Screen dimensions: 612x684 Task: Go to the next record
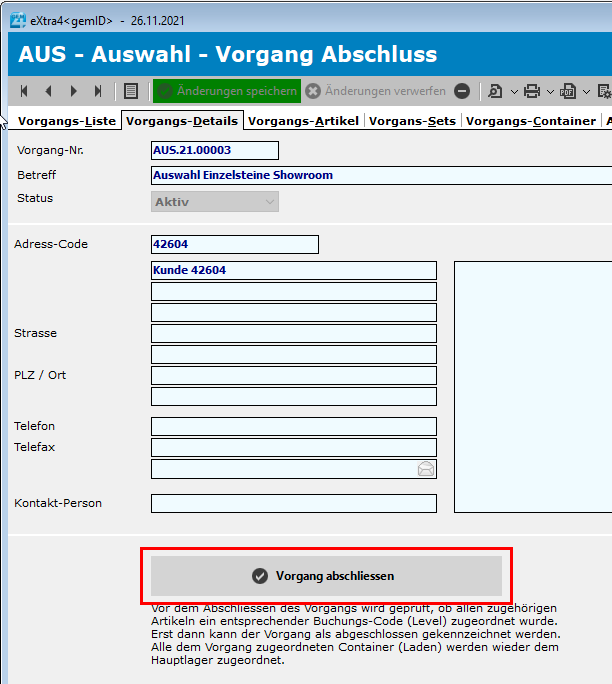pos(73,91)
